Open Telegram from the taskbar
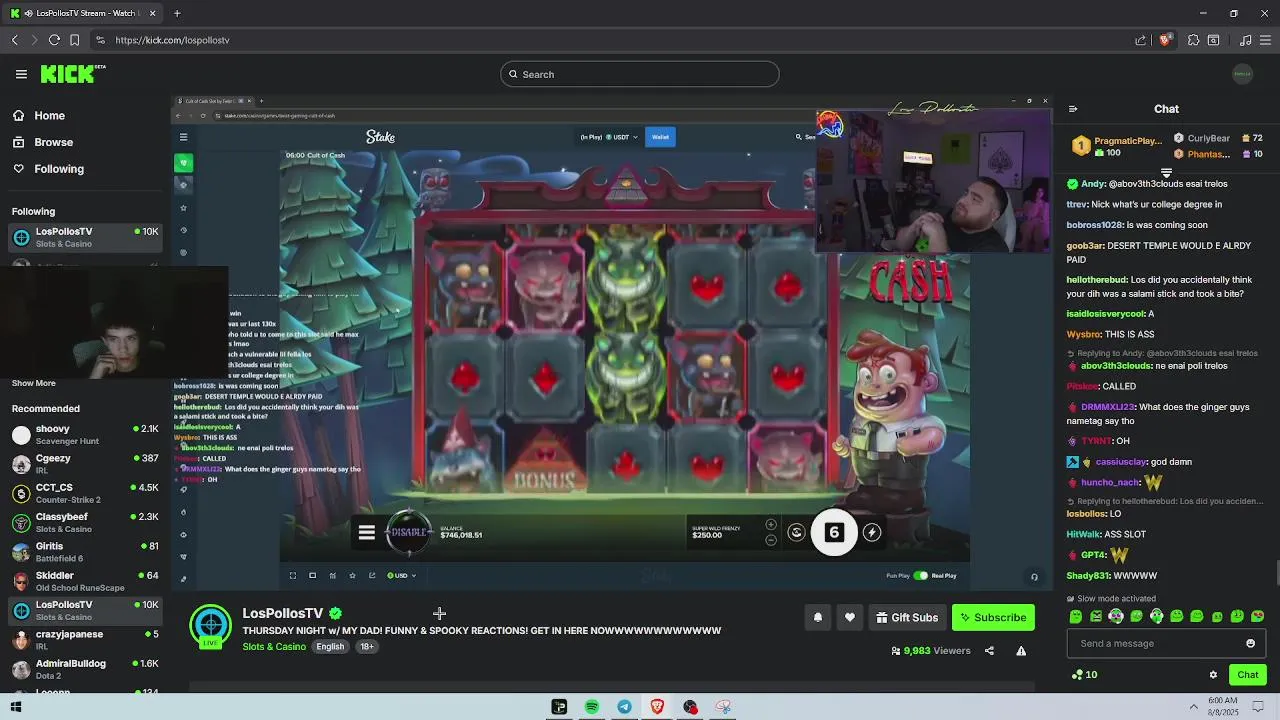 point(624,707)
